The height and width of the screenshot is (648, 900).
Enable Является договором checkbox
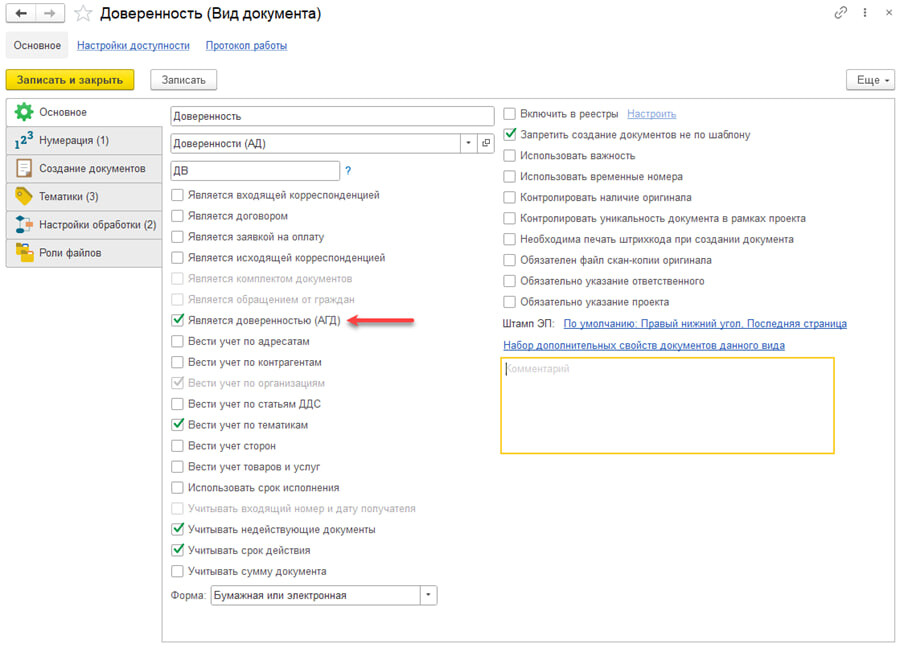(178, 216)
